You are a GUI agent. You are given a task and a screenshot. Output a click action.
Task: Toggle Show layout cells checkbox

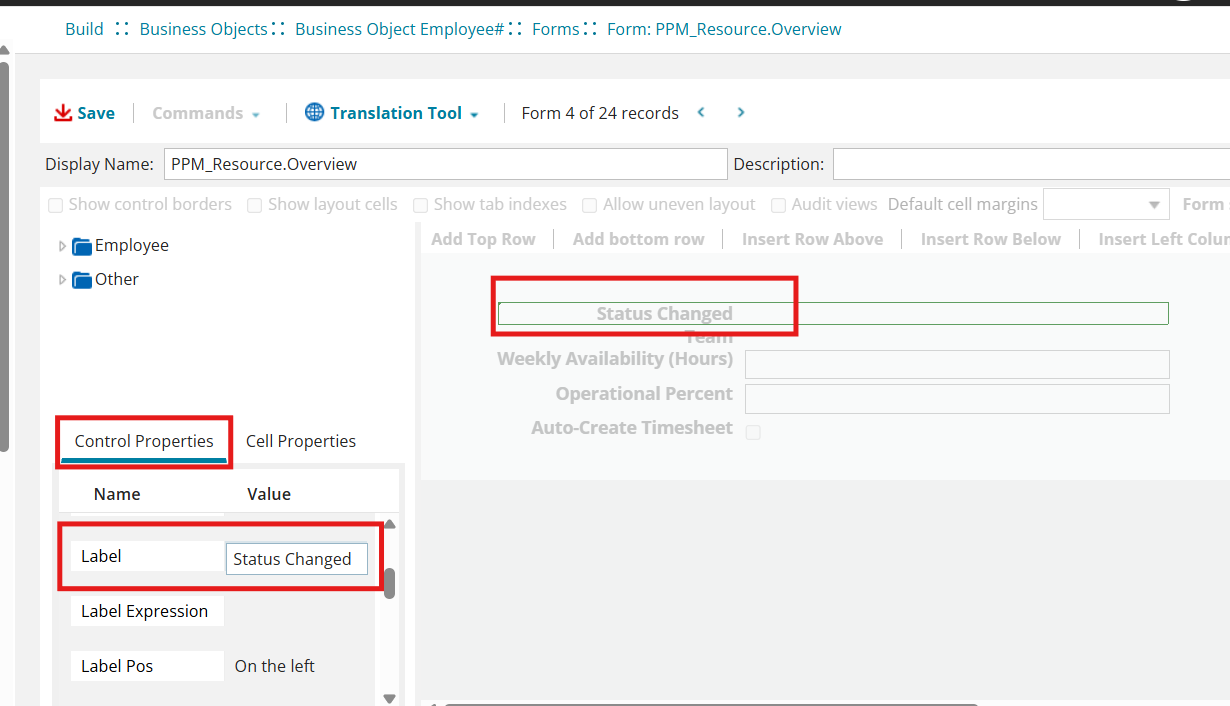coord(255,205)
